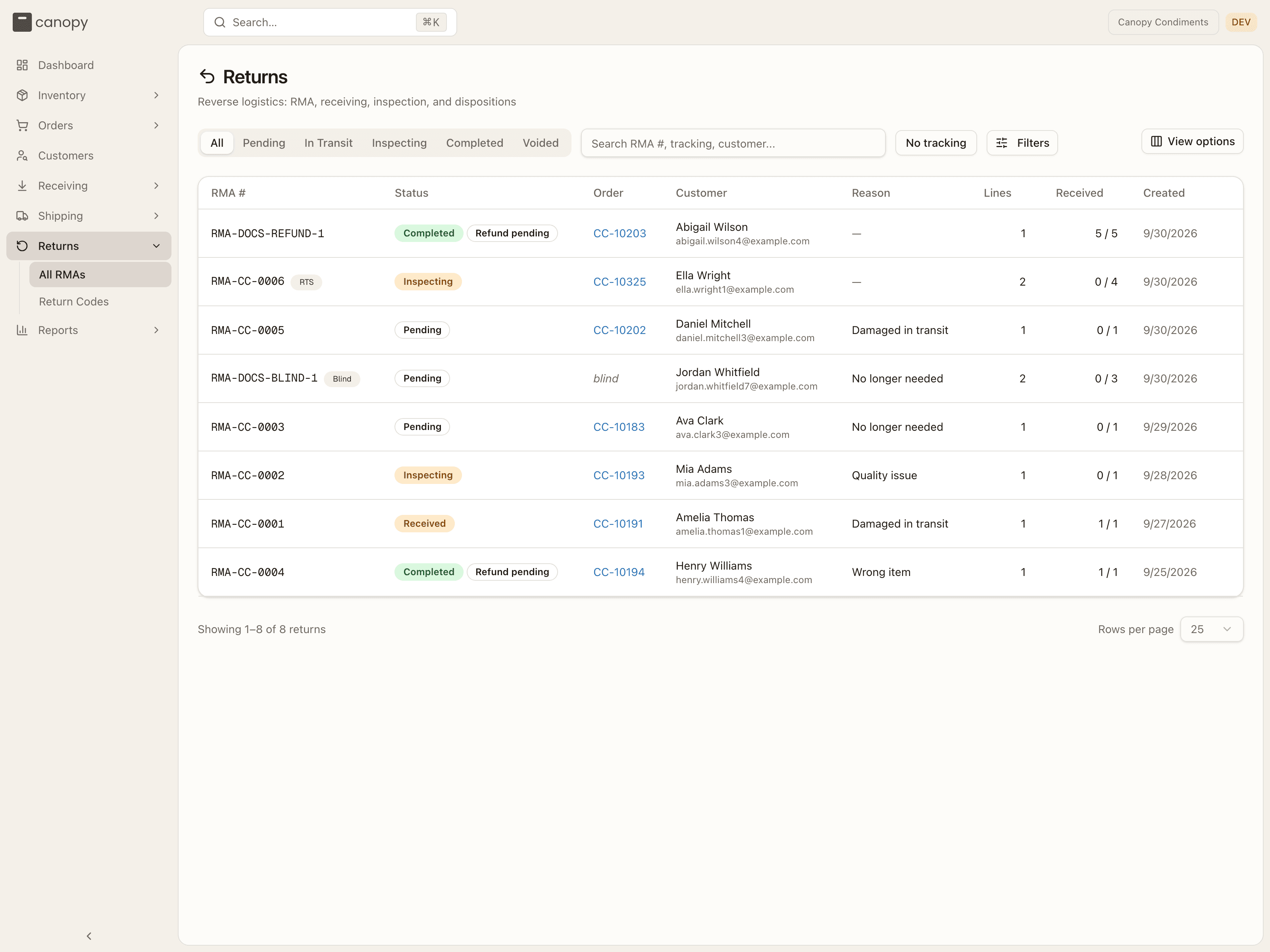Click the Dashboard grid icon
The image size is (1270, 952).
(22, 65)
